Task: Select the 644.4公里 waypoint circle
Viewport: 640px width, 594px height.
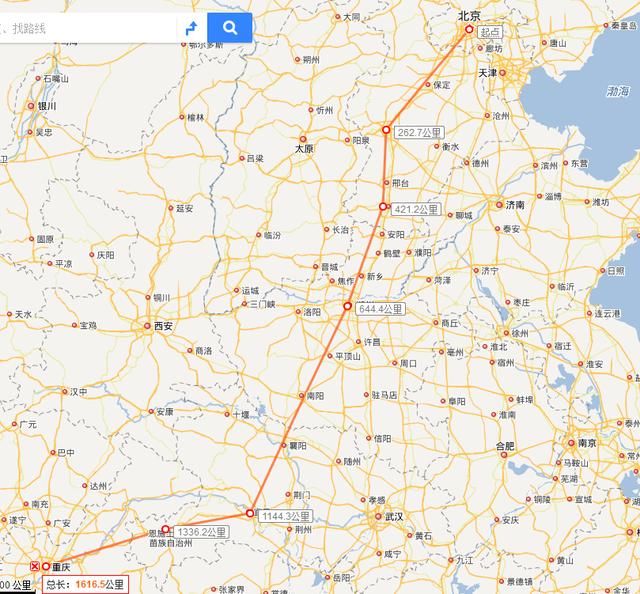Action: point(347,306)
